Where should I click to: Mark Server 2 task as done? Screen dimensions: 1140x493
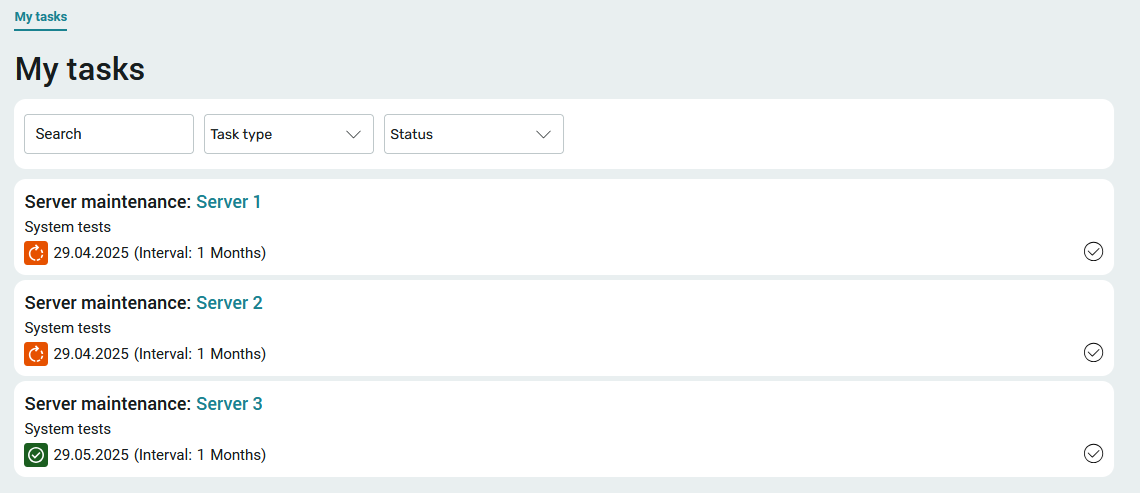click(1093, 353)
